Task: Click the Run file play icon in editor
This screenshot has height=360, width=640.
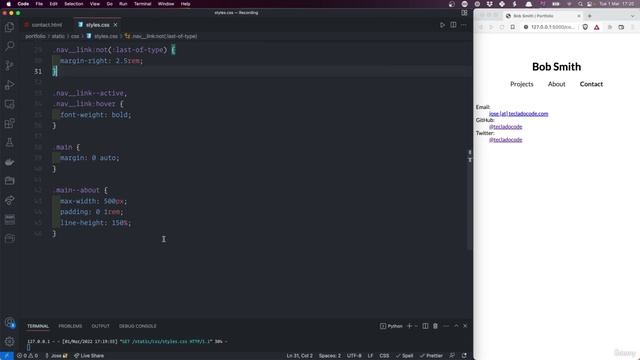Action: [x=442, y=25]
